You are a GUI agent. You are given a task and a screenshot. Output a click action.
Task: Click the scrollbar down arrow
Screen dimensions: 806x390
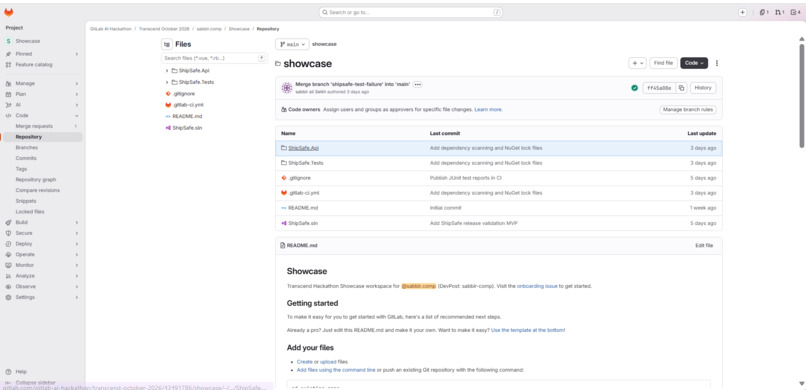[801, 383]
